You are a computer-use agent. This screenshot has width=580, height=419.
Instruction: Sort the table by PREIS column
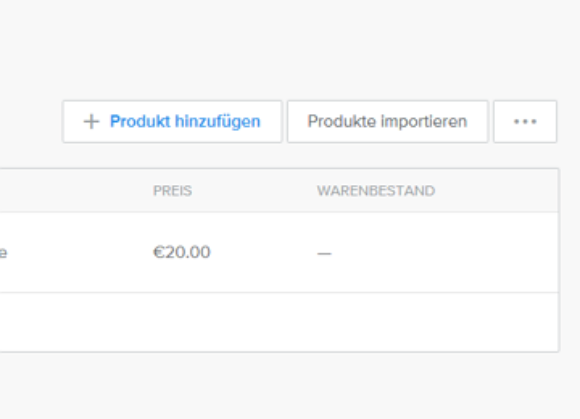(172, 191)
